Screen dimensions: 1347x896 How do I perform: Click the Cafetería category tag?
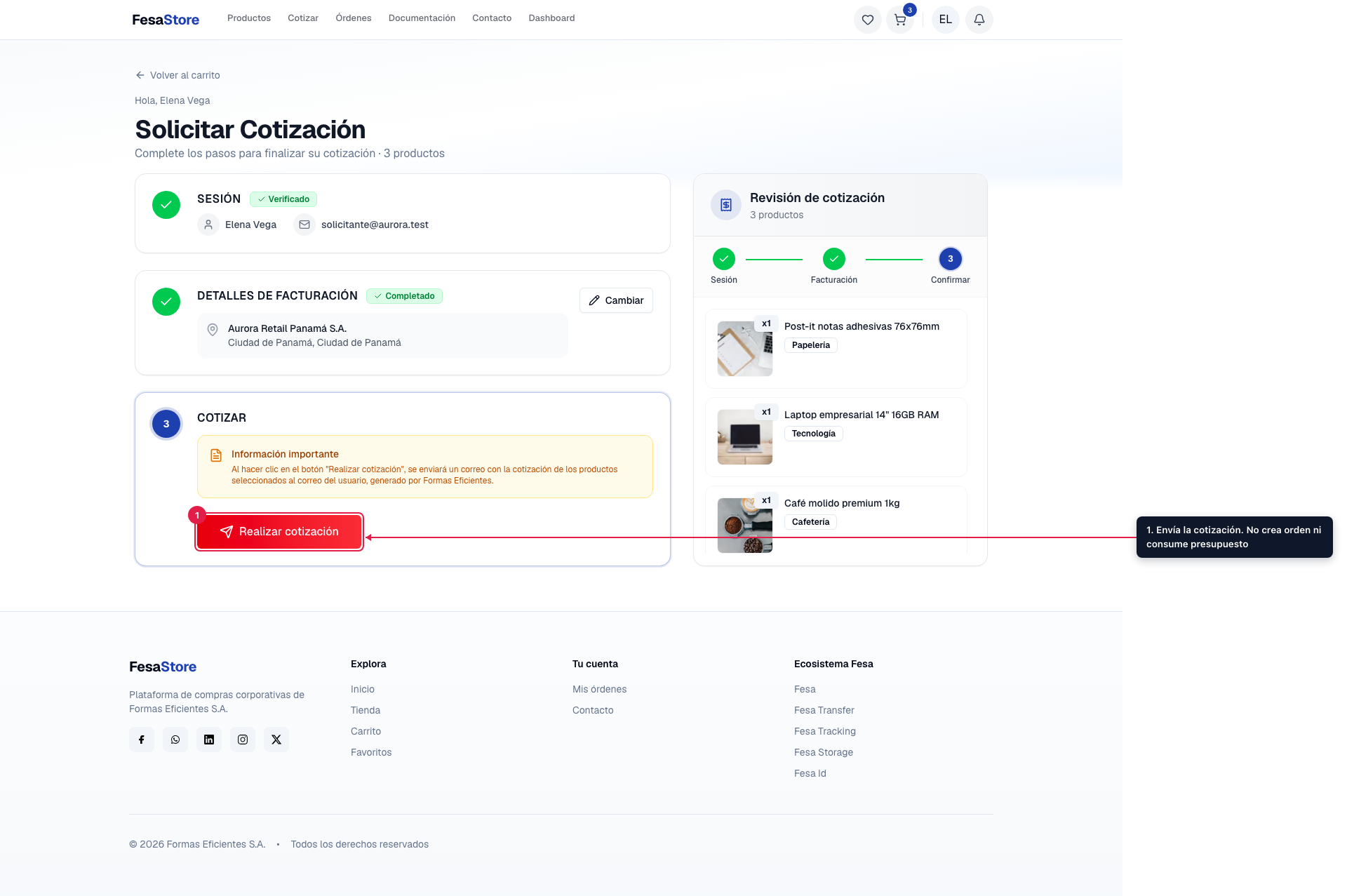810,522
